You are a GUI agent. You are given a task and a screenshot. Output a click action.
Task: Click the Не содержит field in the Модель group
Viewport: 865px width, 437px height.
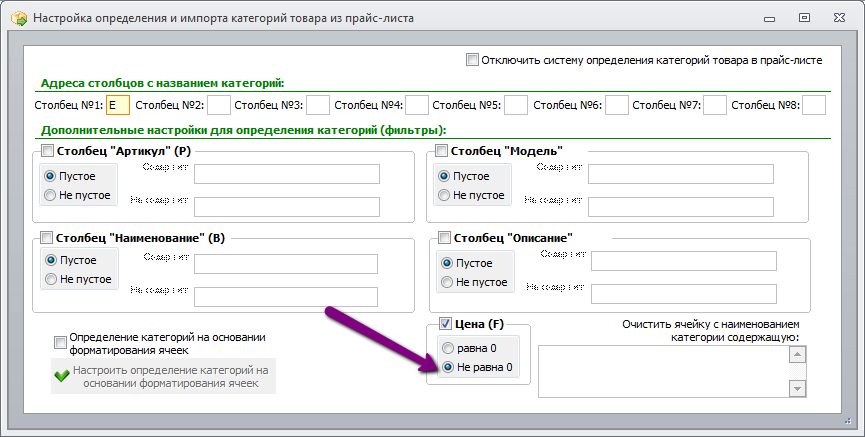[x=681, y=207]
